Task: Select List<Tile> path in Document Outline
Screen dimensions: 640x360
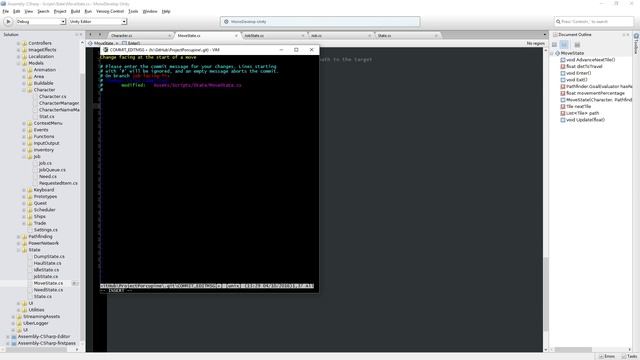Action: click(580, 113)
